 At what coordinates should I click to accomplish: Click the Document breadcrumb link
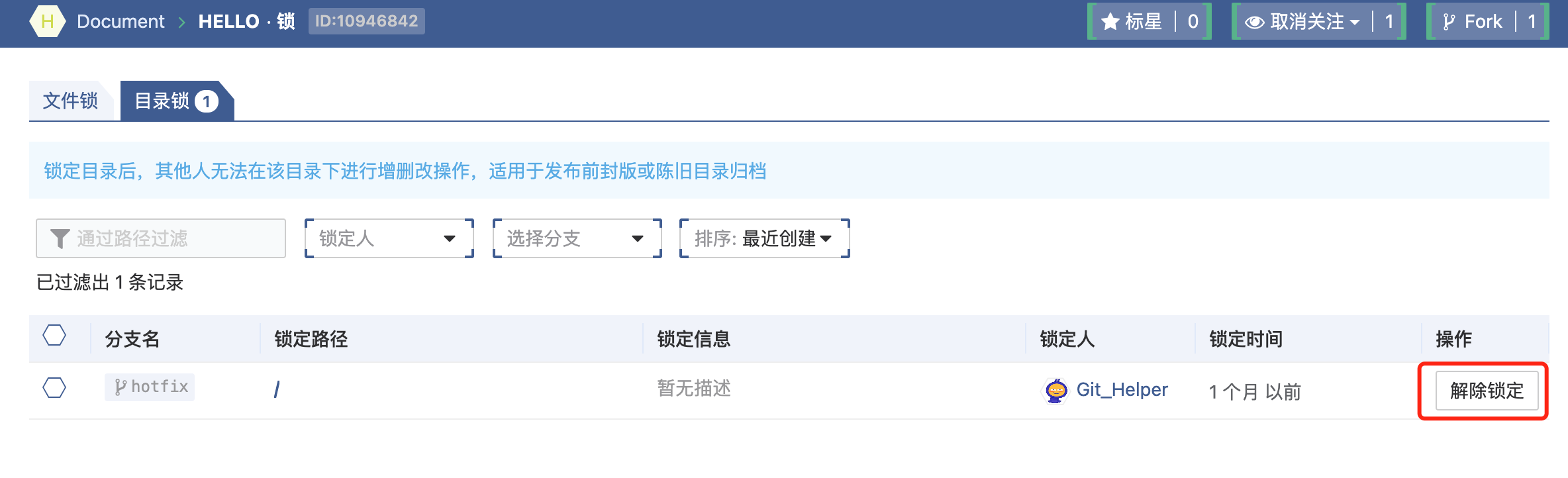point(121,22)
